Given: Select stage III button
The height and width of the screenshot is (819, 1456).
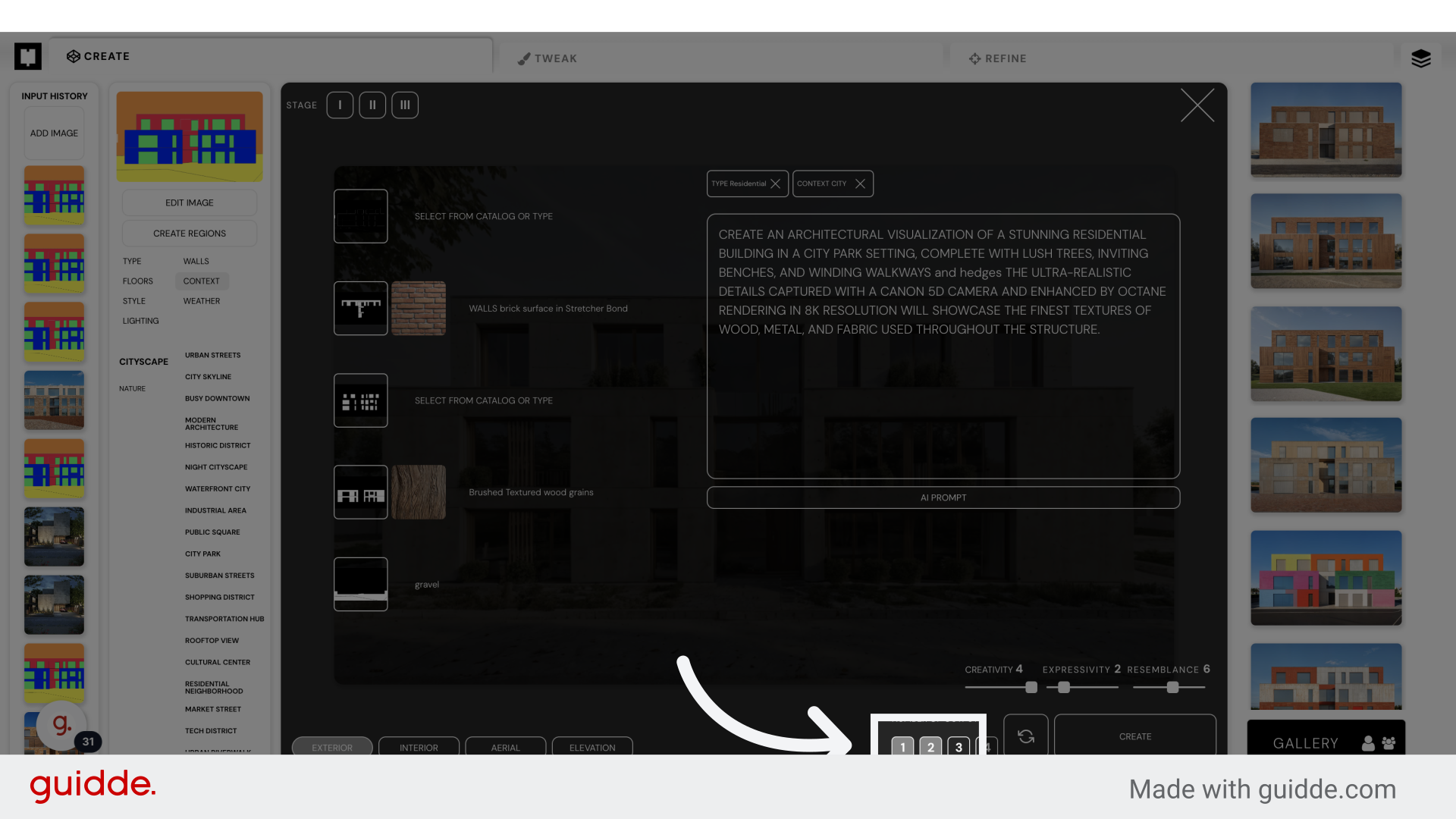Looking at the screenshot, I should [405, 105].
